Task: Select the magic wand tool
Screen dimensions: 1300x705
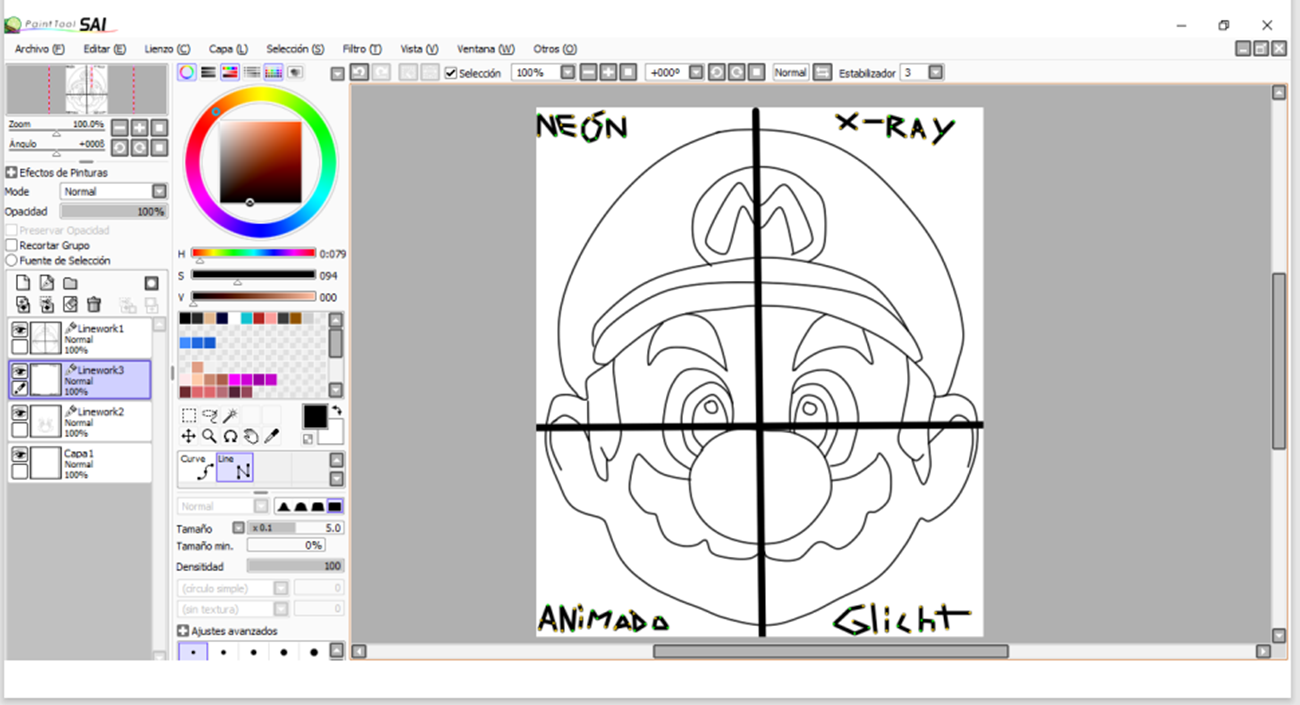Action: (x=229, y=416)
